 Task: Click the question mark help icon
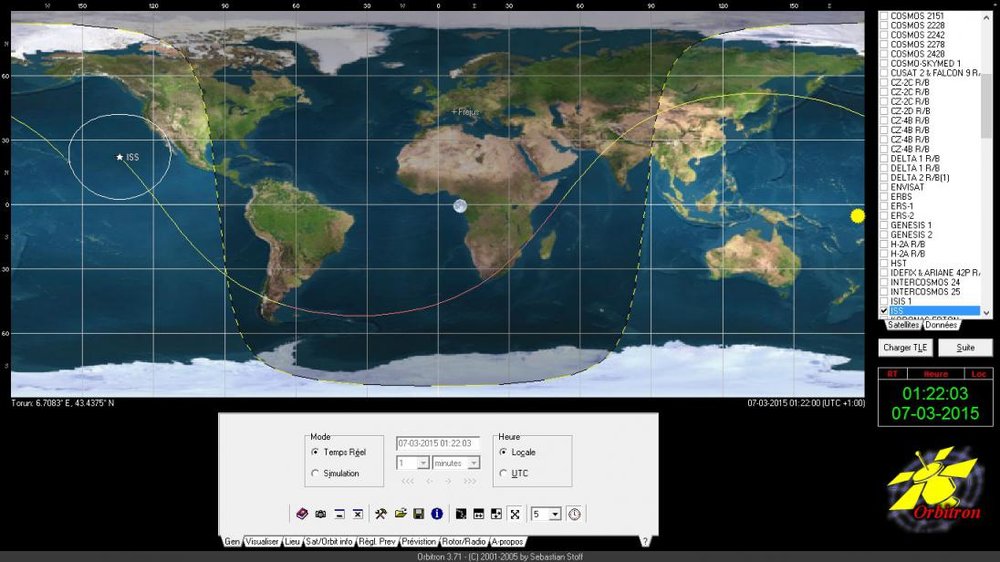click(x=645, y=542)
